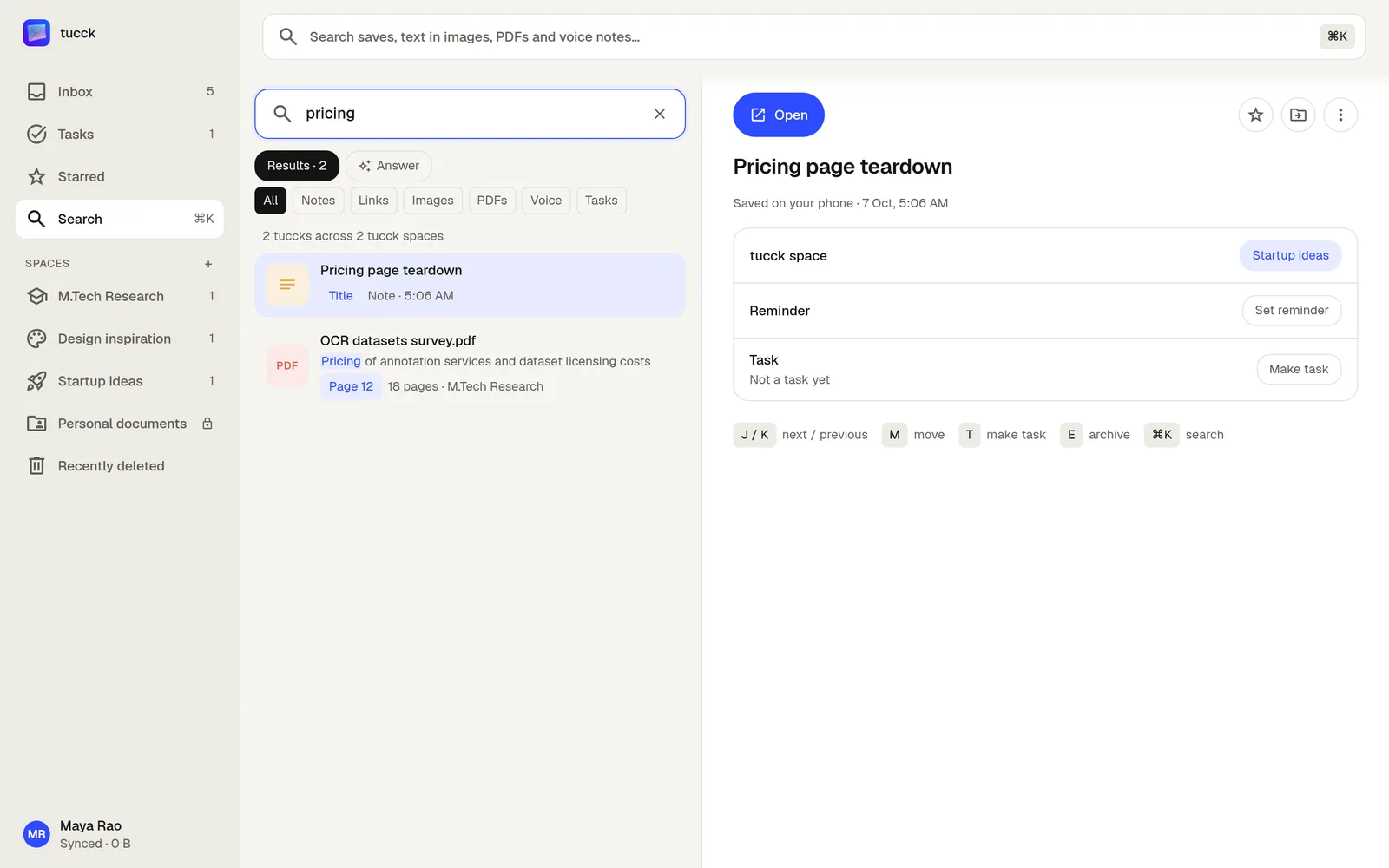Click the sparkle Answer button
The height and width of the screenshot is (868, 1389).
pyautogui.click(x=388, y=166)
